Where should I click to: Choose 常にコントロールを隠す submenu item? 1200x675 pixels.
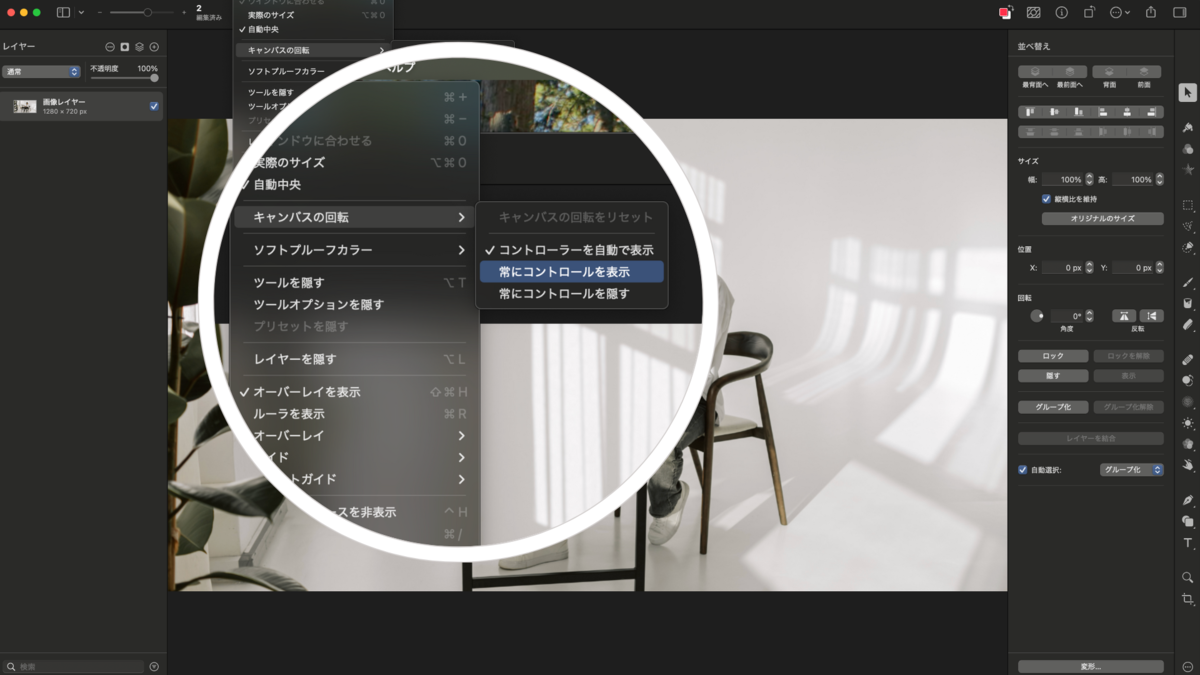coord(571,294)
